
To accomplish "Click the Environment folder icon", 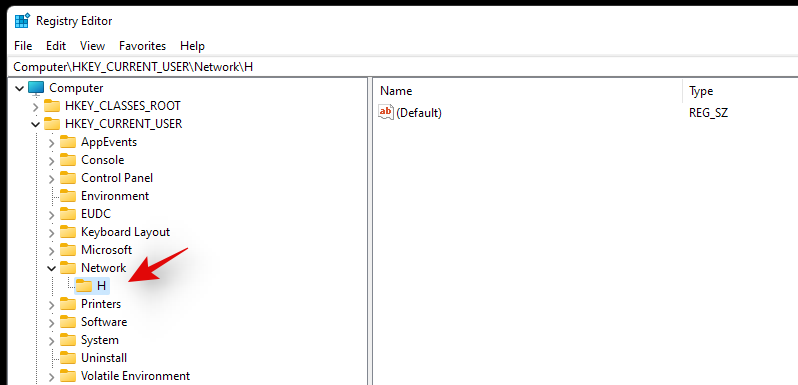I will [68, 196].
